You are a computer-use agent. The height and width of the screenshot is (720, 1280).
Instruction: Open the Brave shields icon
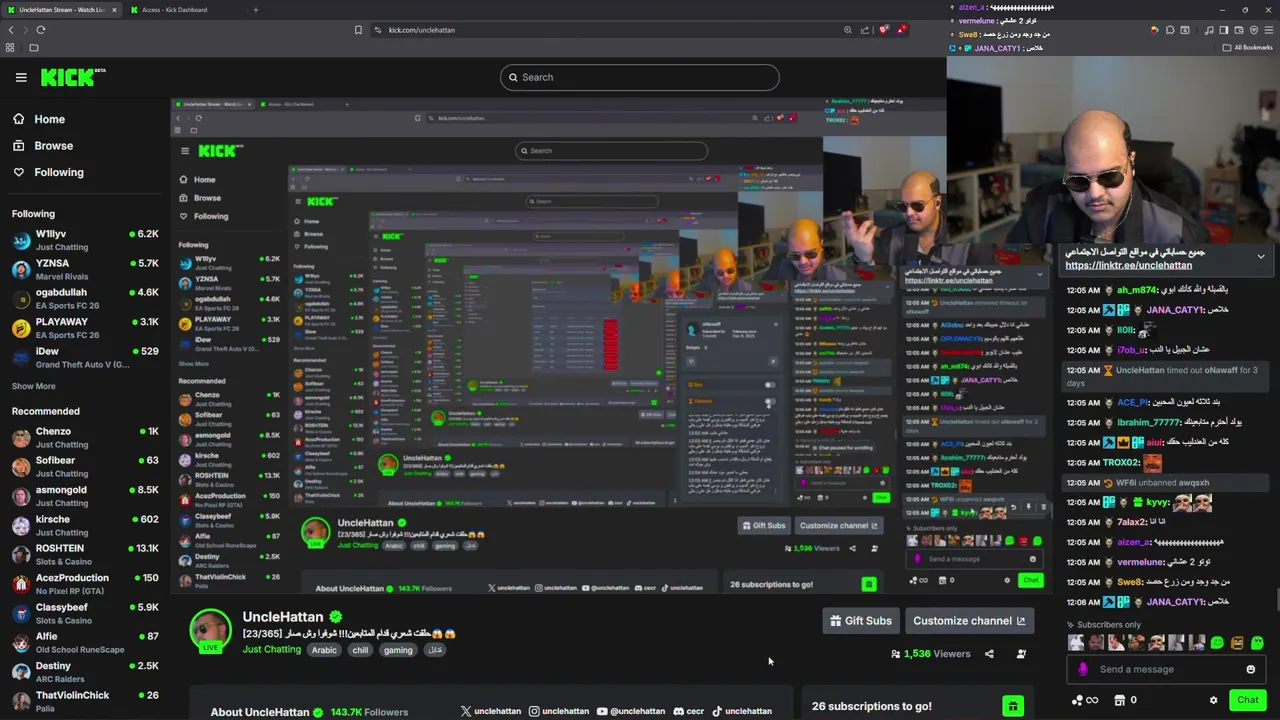click(884, 30)
